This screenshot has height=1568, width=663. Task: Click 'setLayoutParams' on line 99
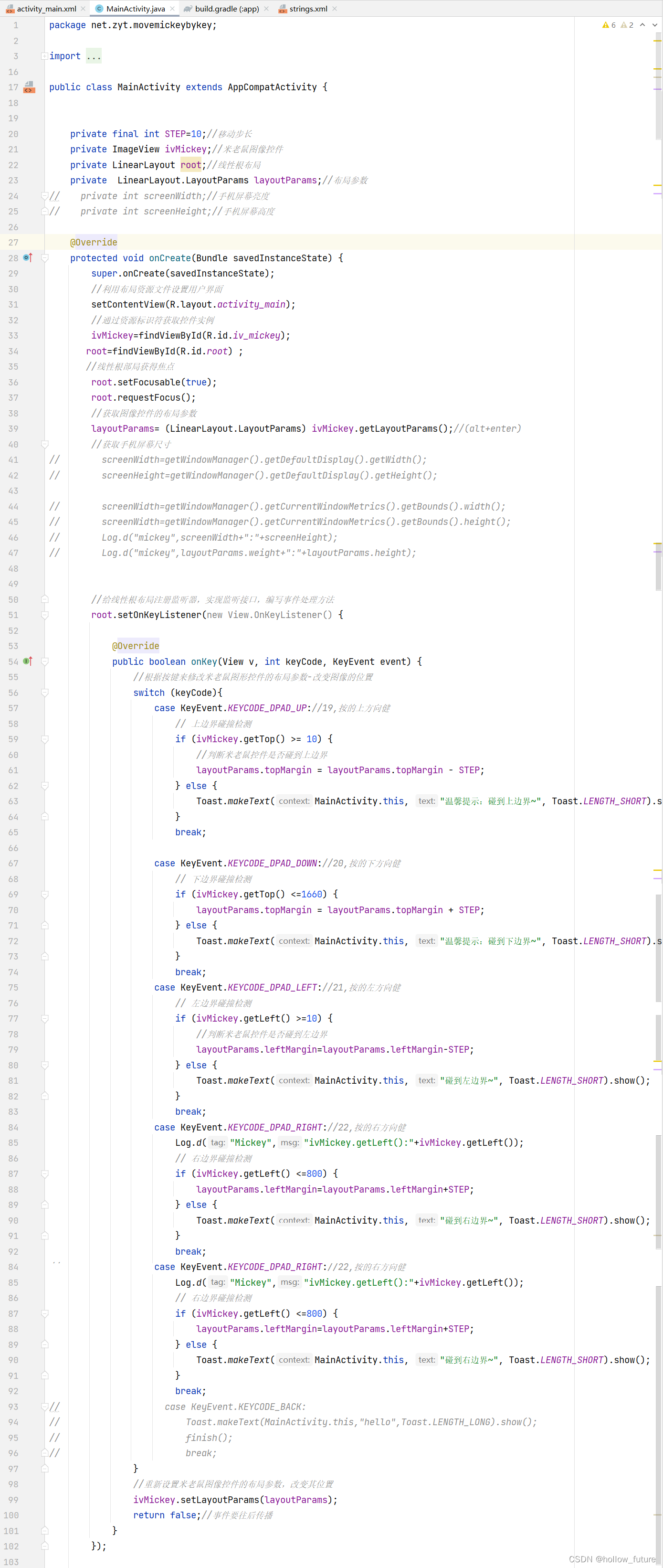tap(220, 1500)
